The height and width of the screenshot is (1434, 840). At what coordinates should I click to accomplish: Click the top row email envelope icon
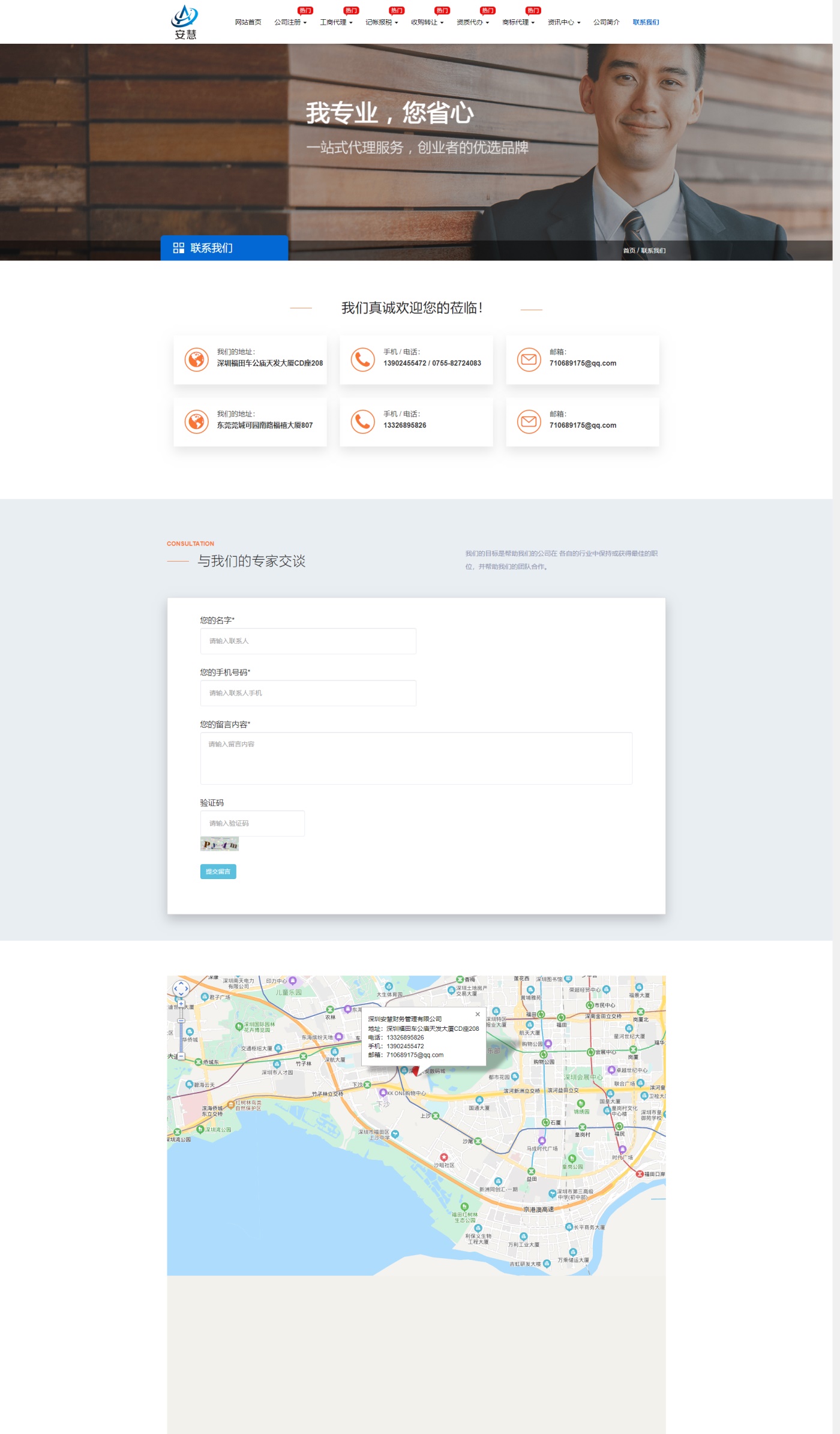click(529, 359)
